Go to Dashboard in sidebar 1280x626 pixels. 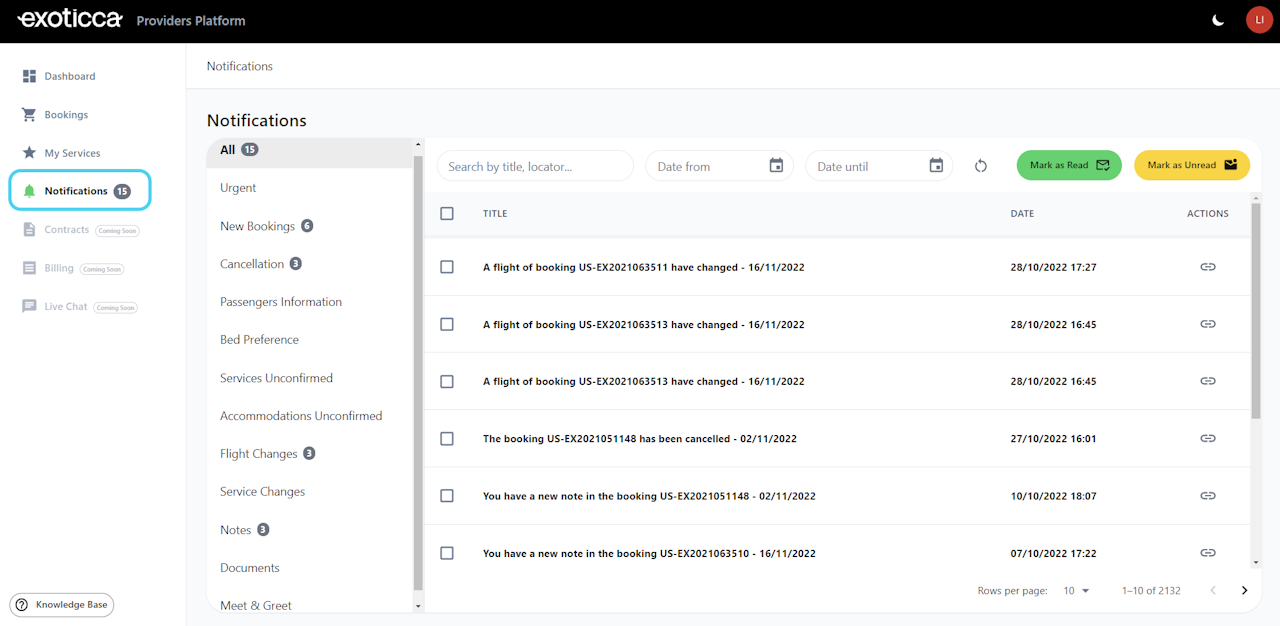point(70,76)
